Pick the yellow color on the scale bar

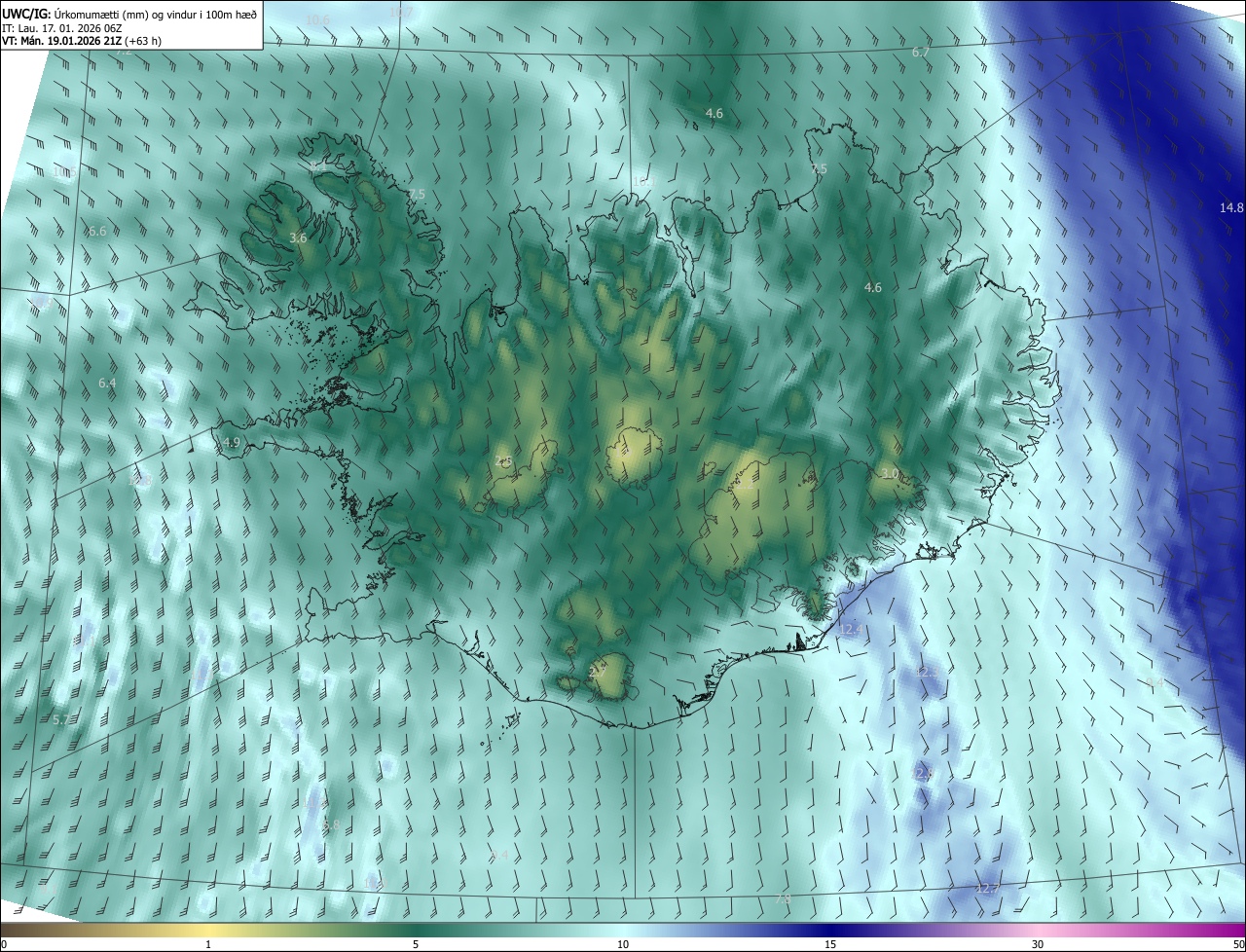(x=208, y=930)
